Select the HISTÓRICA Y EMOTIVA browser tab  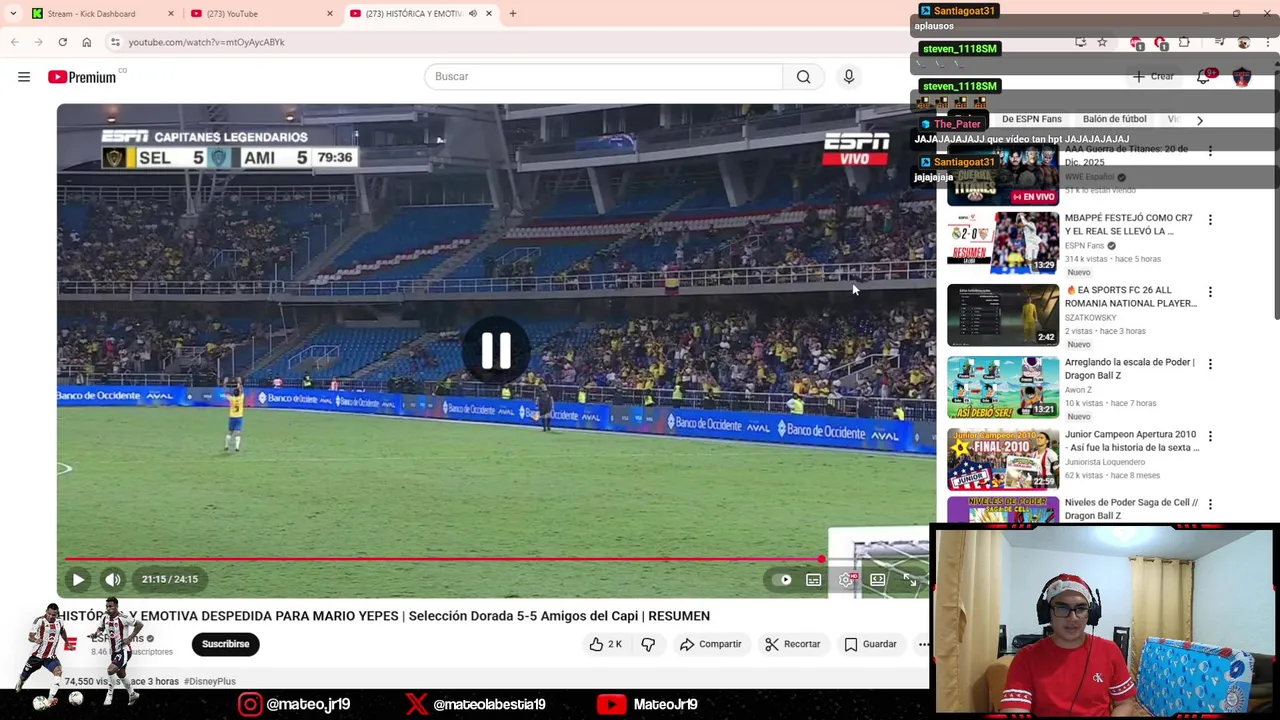pyautogui.click(x=422, y=14)
